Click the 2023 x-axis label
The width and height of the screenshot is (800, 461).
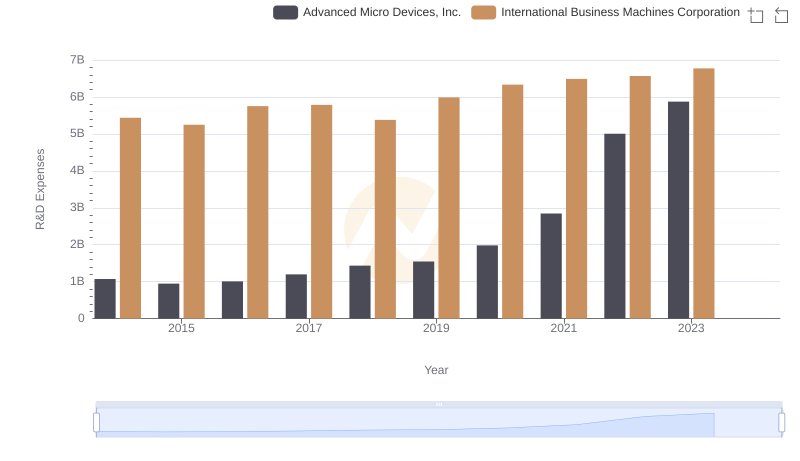[x=691, y=328]
